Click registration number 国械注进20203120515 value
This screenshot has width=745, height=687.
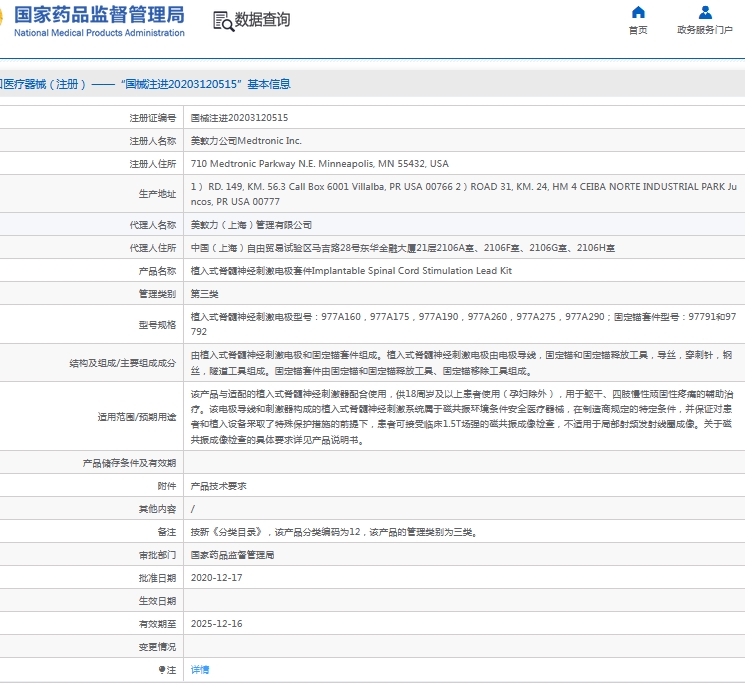point(239,118)
